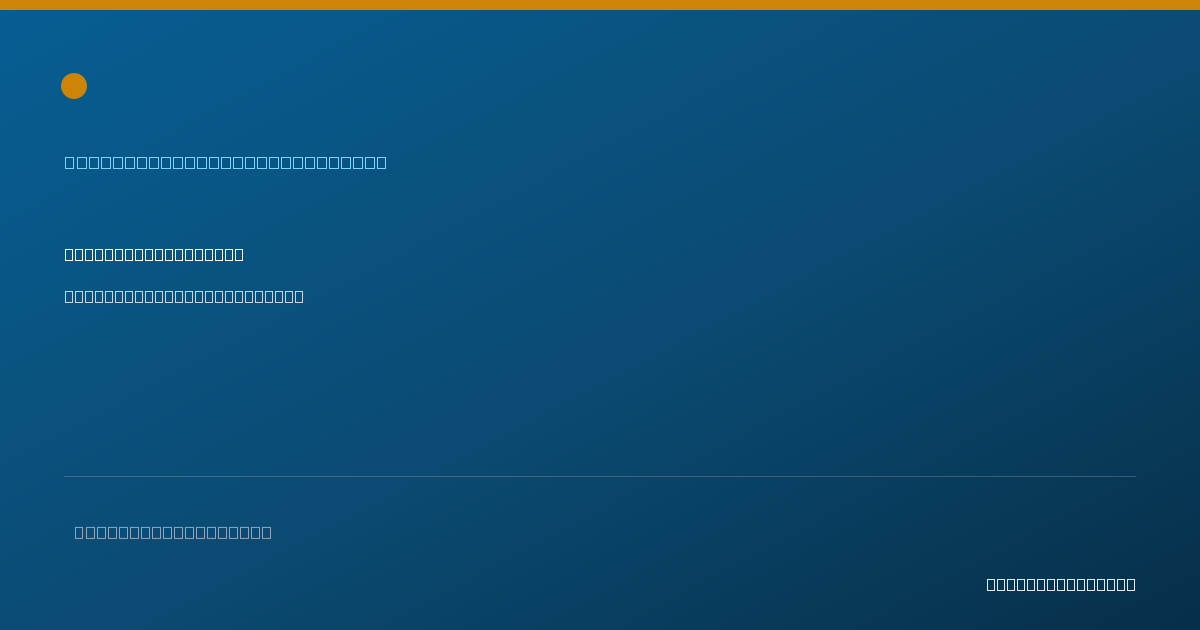
Task: Click first character box of light-blue heading
Action: [x=70, y=162]
